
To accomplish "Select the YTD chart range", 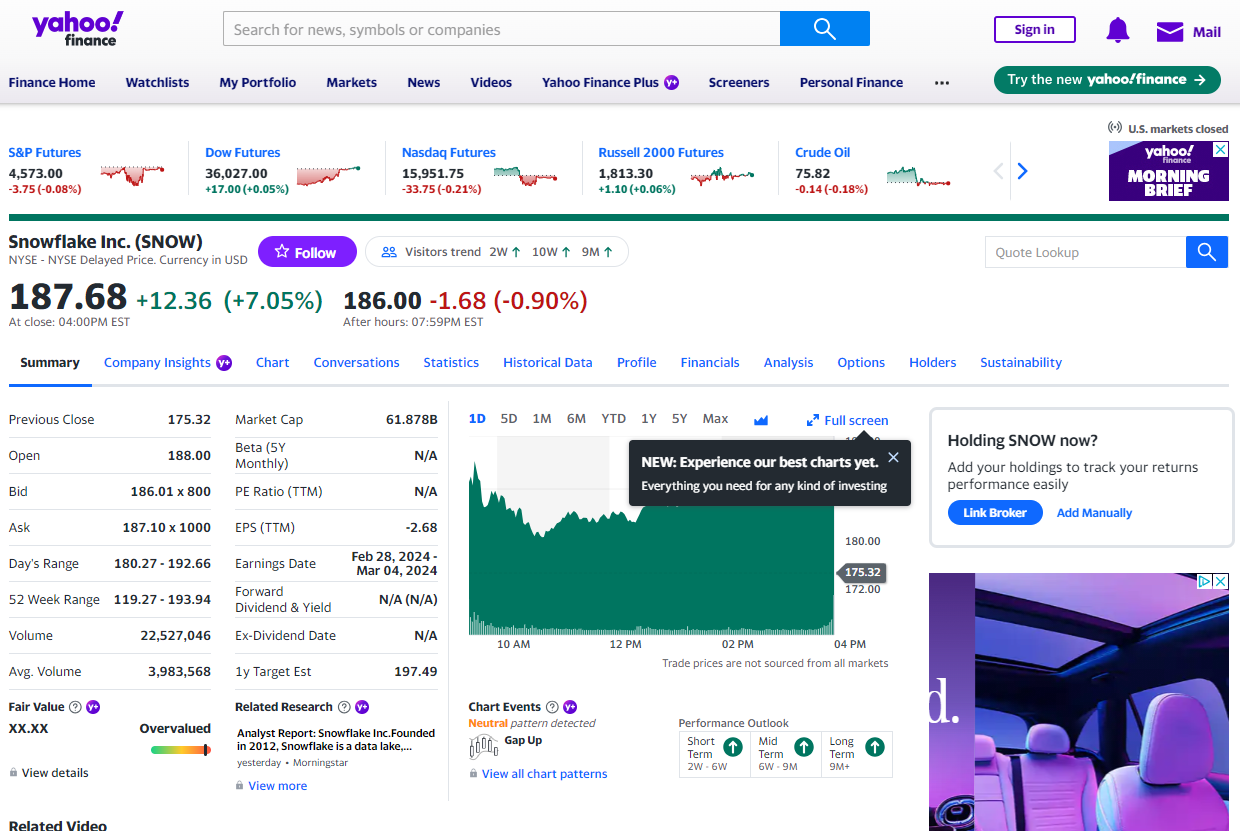I will click(613, 419).
